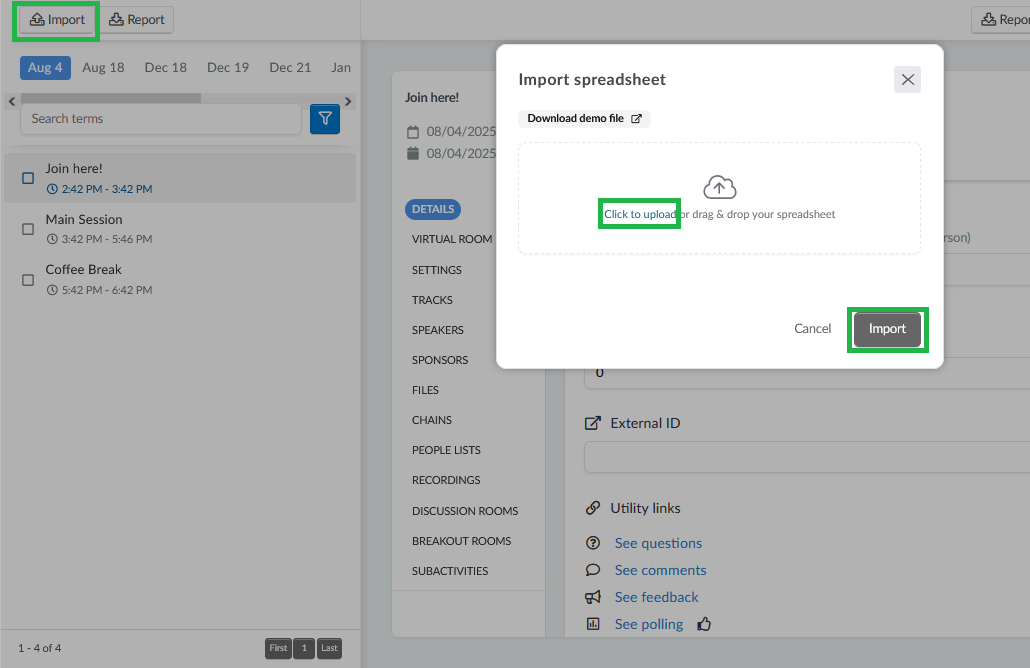Click the See feedback link
Viewport: 1030px width, 668px height.
pos(656,597)
